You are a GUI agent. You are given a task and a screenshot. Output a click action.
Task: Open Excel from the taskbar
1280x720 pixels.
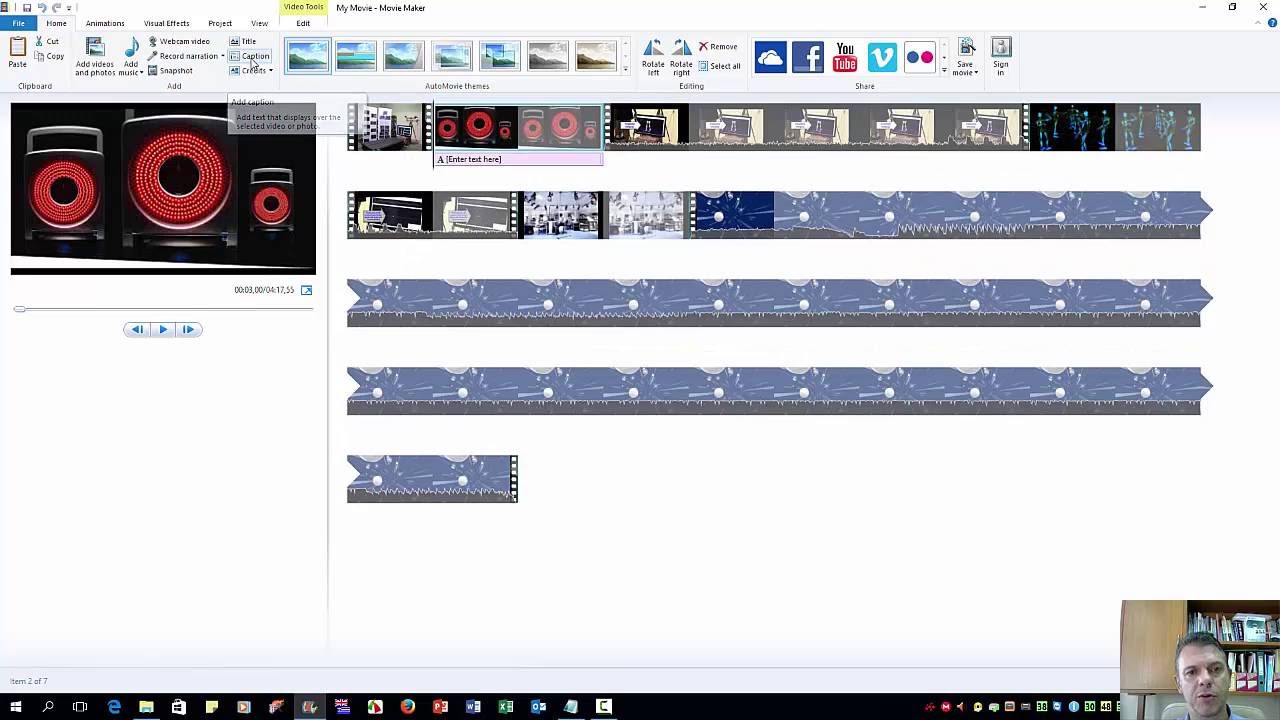tap(505, 707)
